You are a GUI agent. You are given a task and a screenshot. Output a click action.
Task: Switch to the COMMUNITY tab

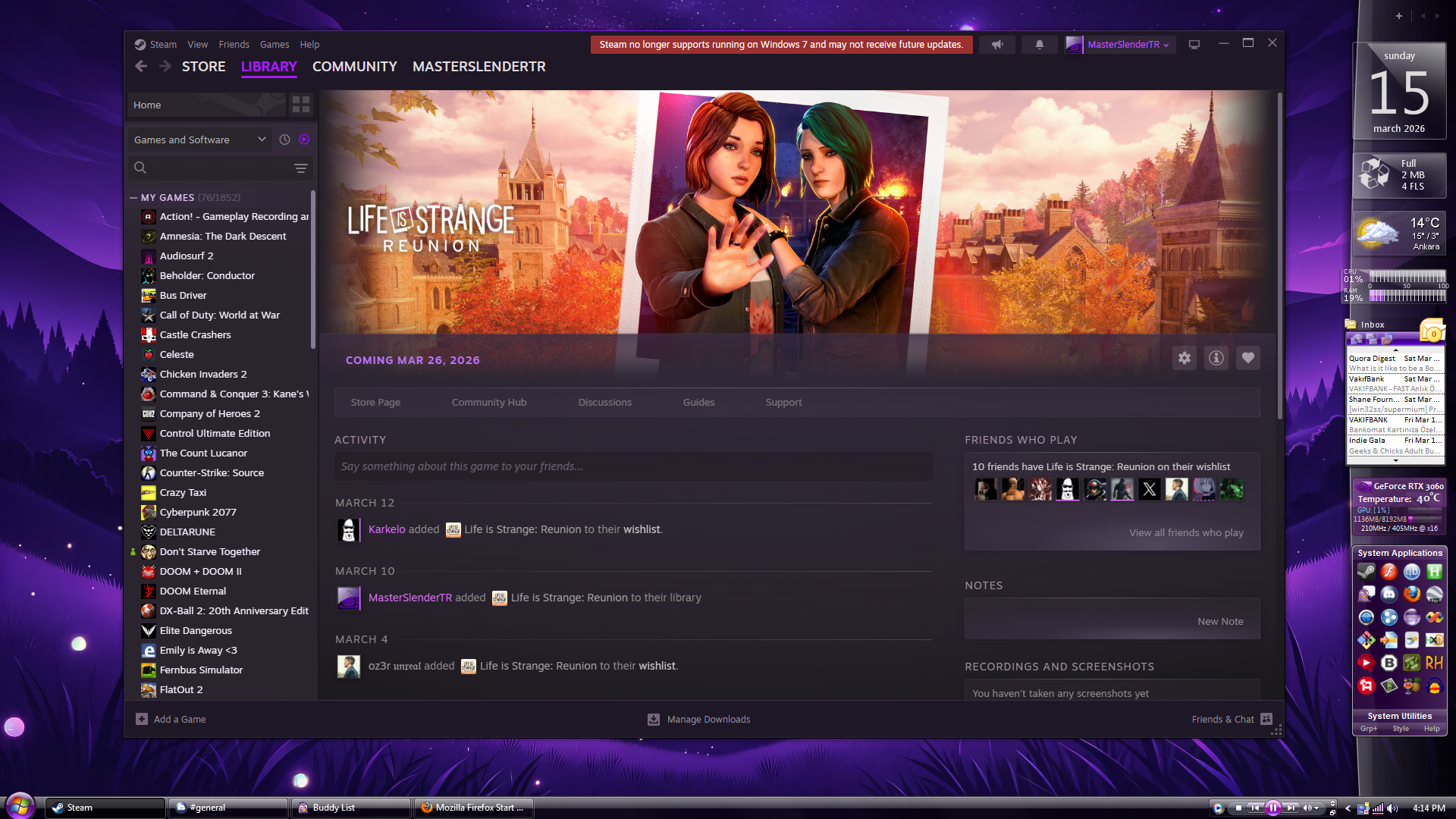[354, 67]
